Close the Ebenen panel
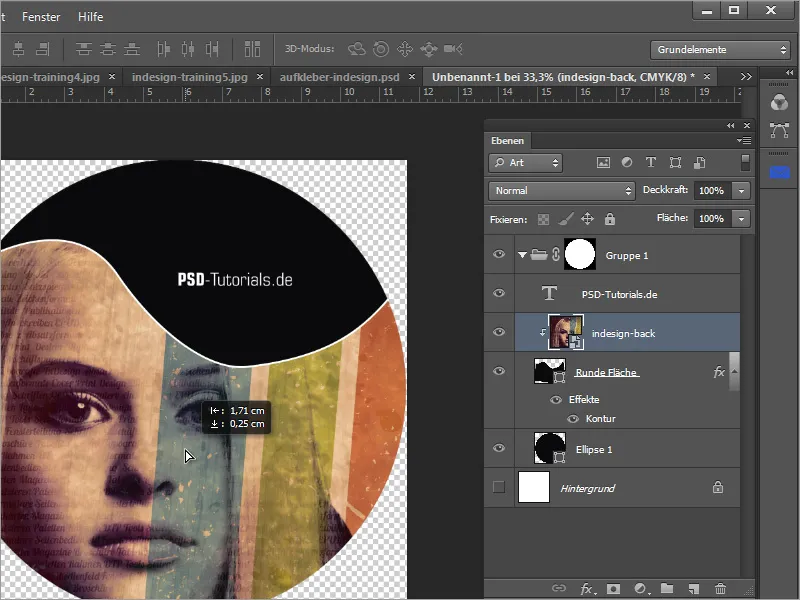The width and height of the screenshot is (800, 600). (747, 126)
